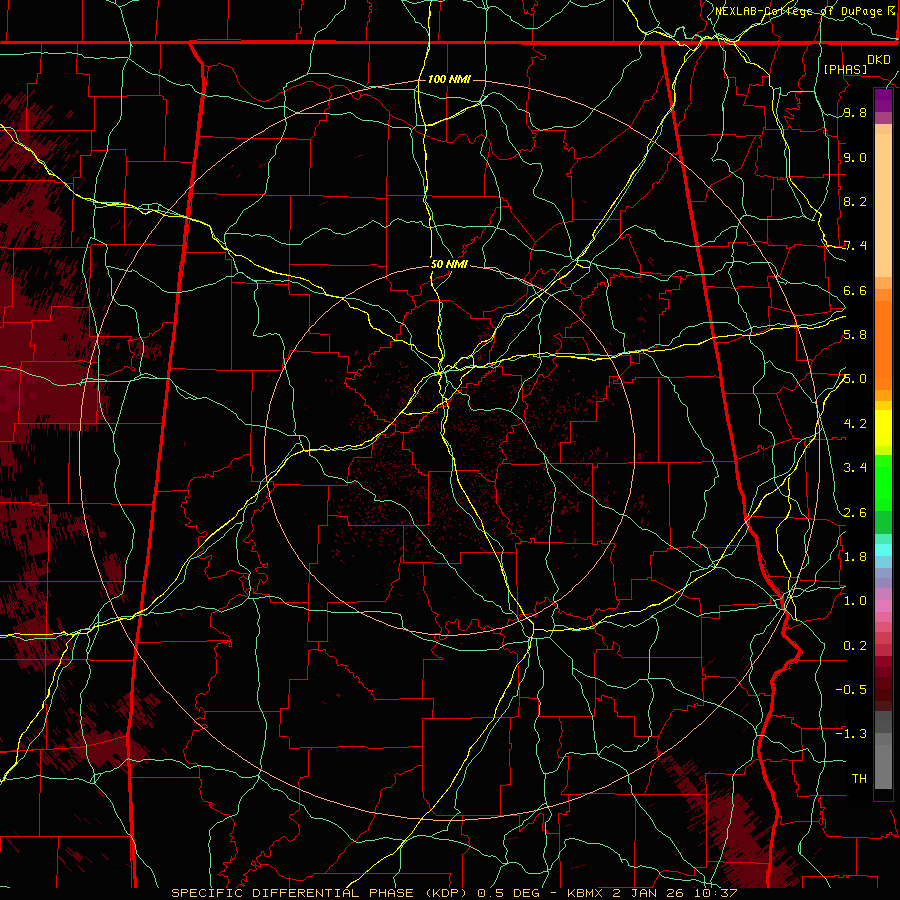Click the 8.2 scale value
The image size is (900, 900).
point(855,201)
